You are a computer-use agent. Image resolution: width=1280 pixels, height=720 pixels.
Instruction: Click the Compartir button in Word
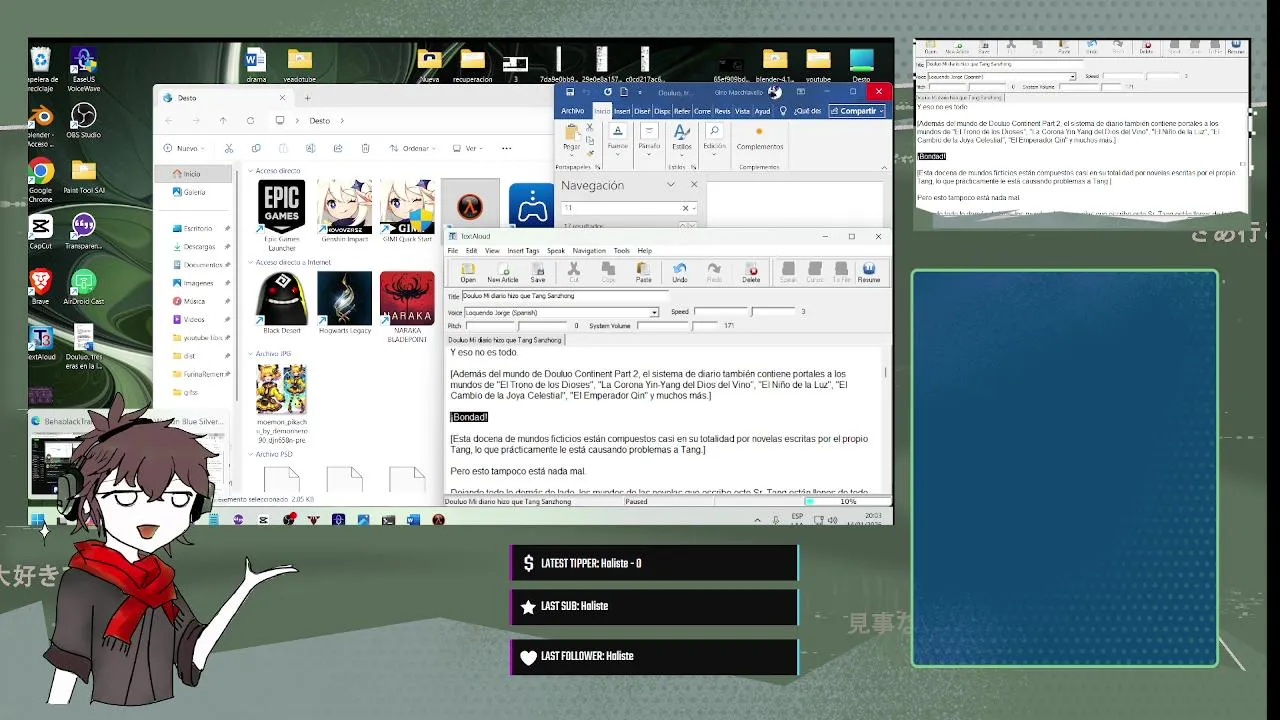[x=858, y=111]
